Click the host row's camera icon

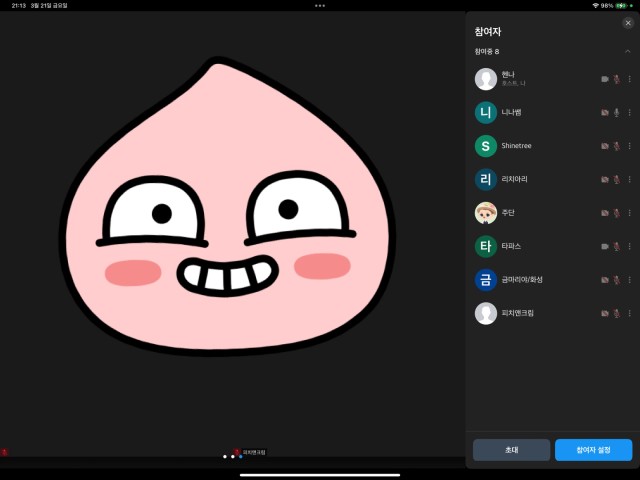pos(604,79)
